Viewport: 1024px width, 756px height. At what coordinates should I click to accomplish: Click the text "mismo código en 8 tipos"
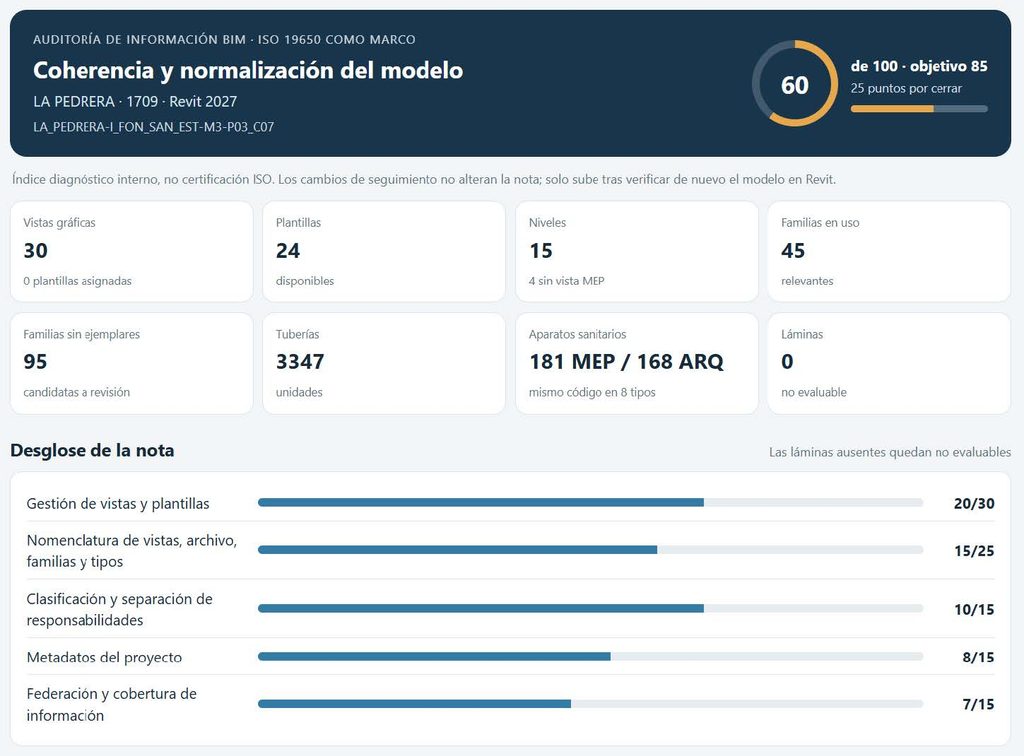[592, 392]
